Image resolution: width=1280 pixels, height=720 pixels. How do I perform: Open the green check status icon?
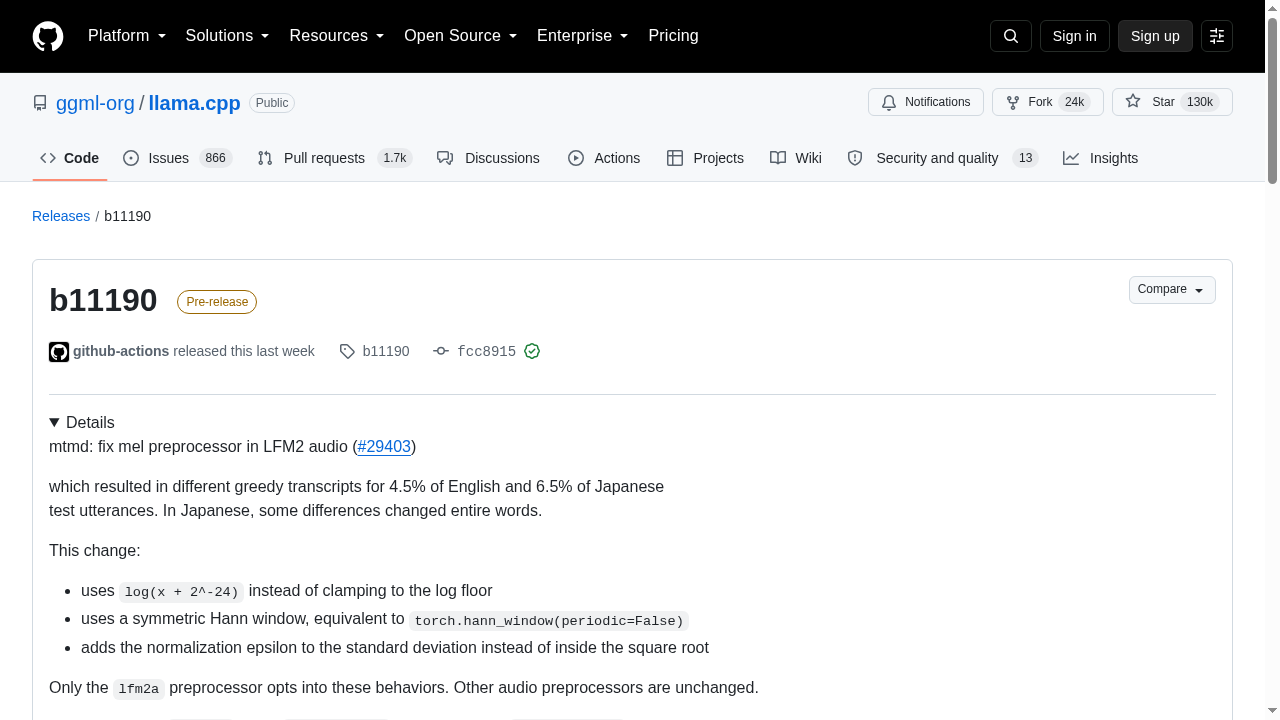tap(532, 351)
